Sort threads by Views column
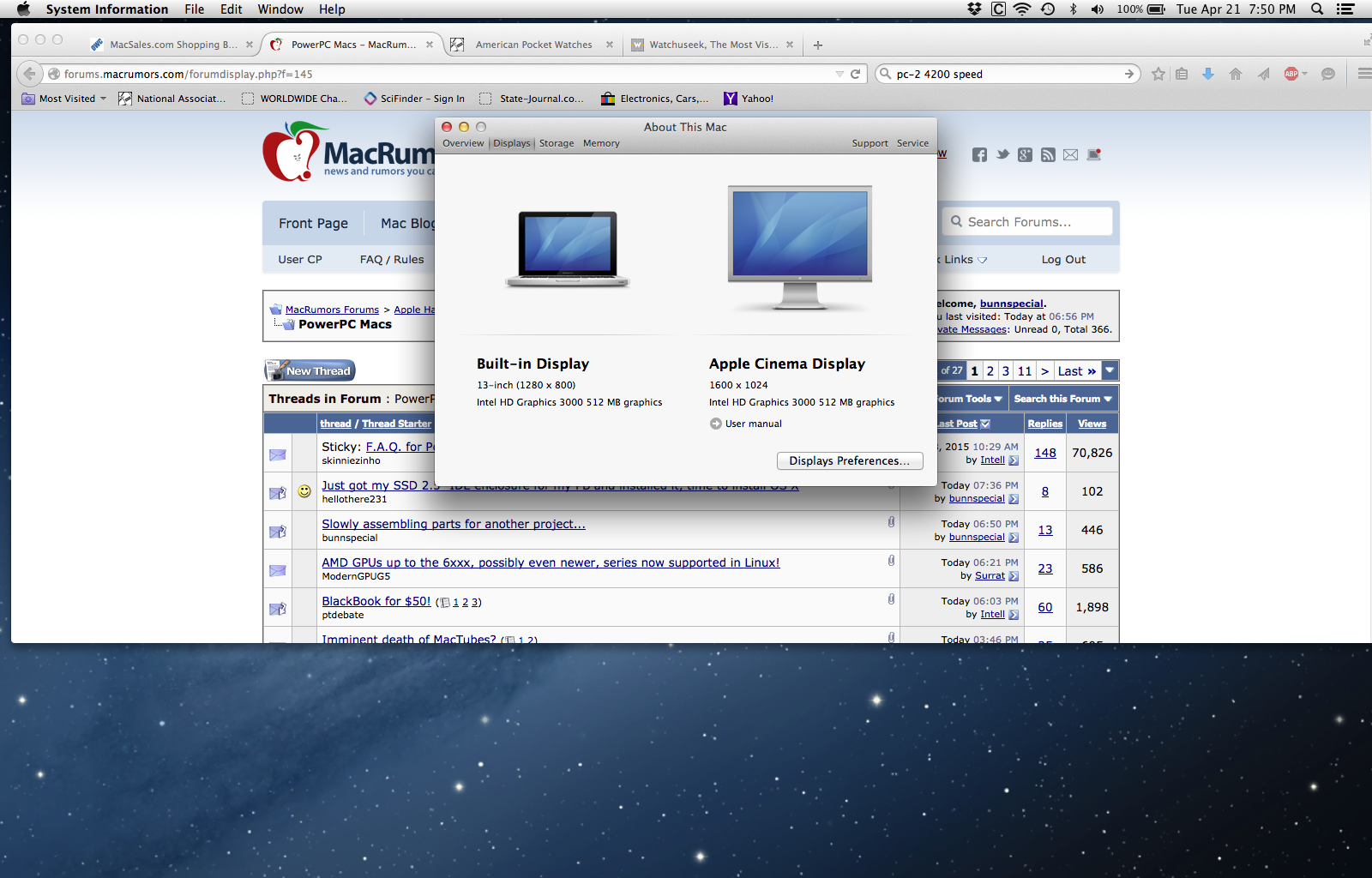Screen dimensions: 1372x878 pyautogui.click(x=1092, y=424)
